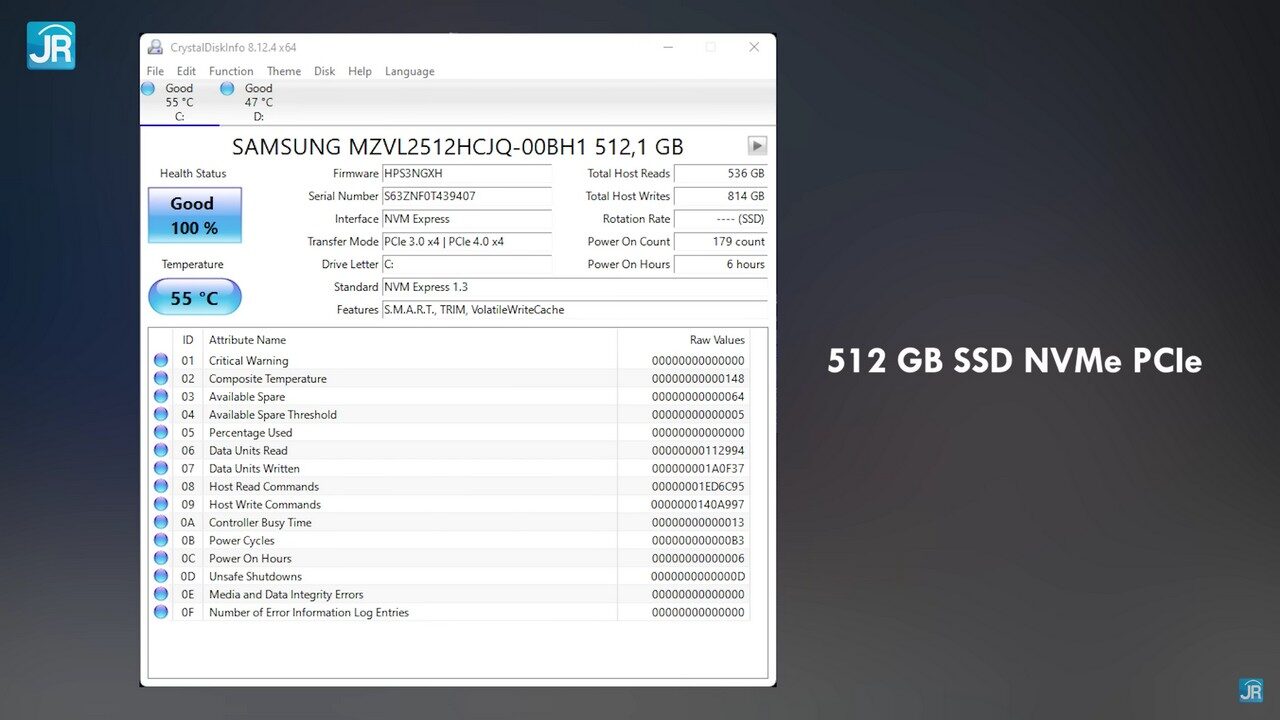Click the 55 °C temperature button
Screen dimensions: 1280x720
click(194, 297)
